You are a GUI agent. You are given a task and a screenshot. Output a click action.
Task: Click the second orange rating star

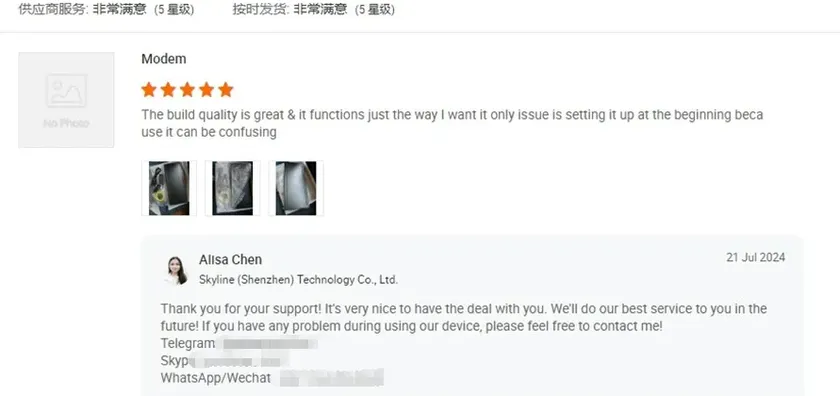(x=168, y=89)
